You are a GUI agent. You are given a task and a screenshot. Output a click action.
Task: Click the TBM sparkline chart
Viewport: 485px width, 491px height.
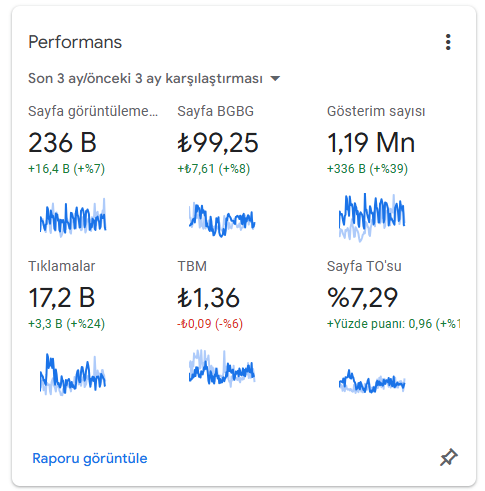click(222, 368)
